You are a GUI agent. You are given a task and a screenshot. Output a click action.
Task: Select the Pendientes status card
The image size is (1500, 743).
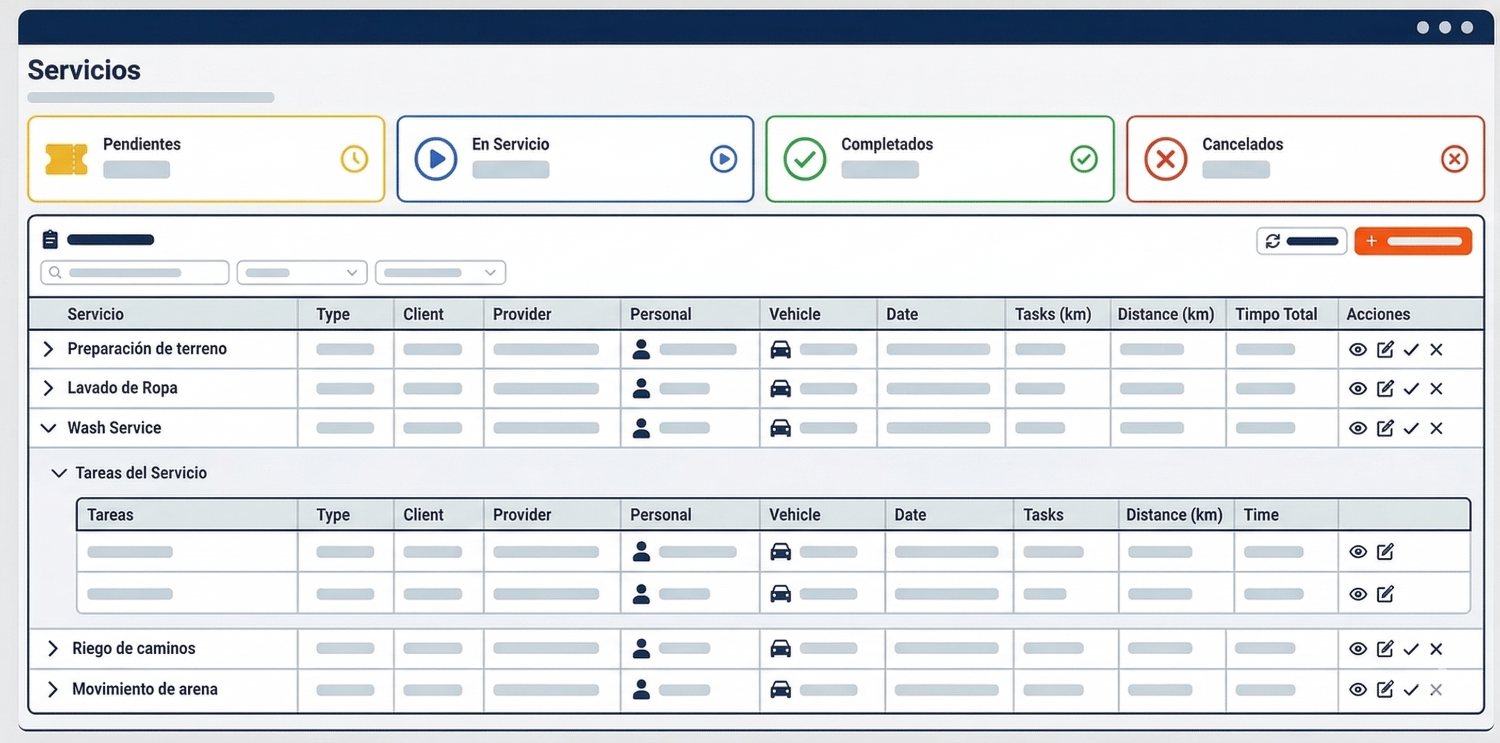206,159
